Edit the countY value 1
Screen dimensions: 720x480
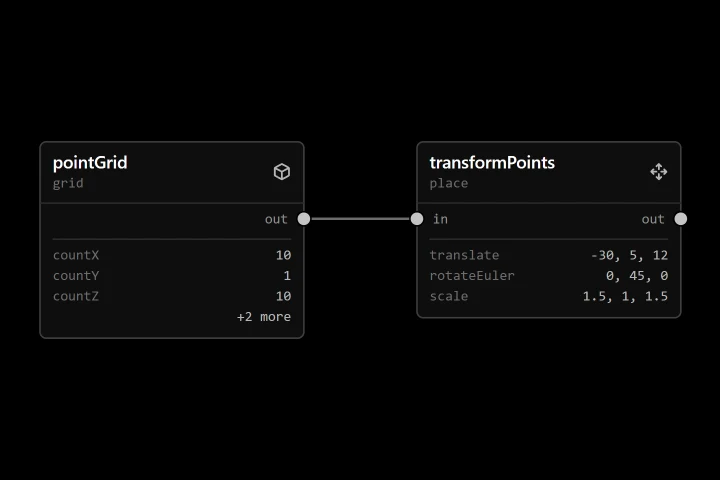[287, 276]
